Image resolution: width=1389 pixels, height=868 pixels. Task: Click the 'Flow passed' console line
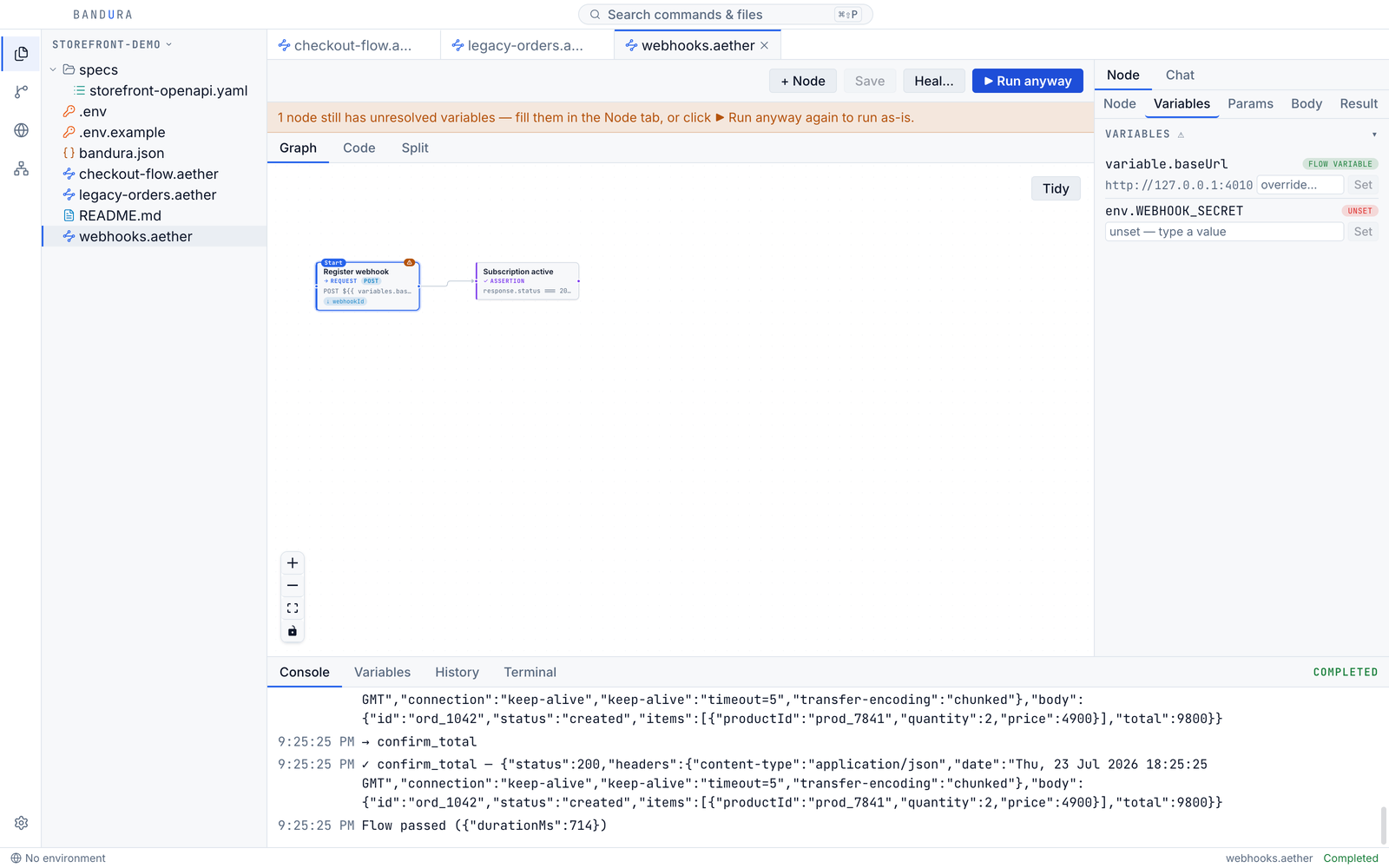(484, 825)
